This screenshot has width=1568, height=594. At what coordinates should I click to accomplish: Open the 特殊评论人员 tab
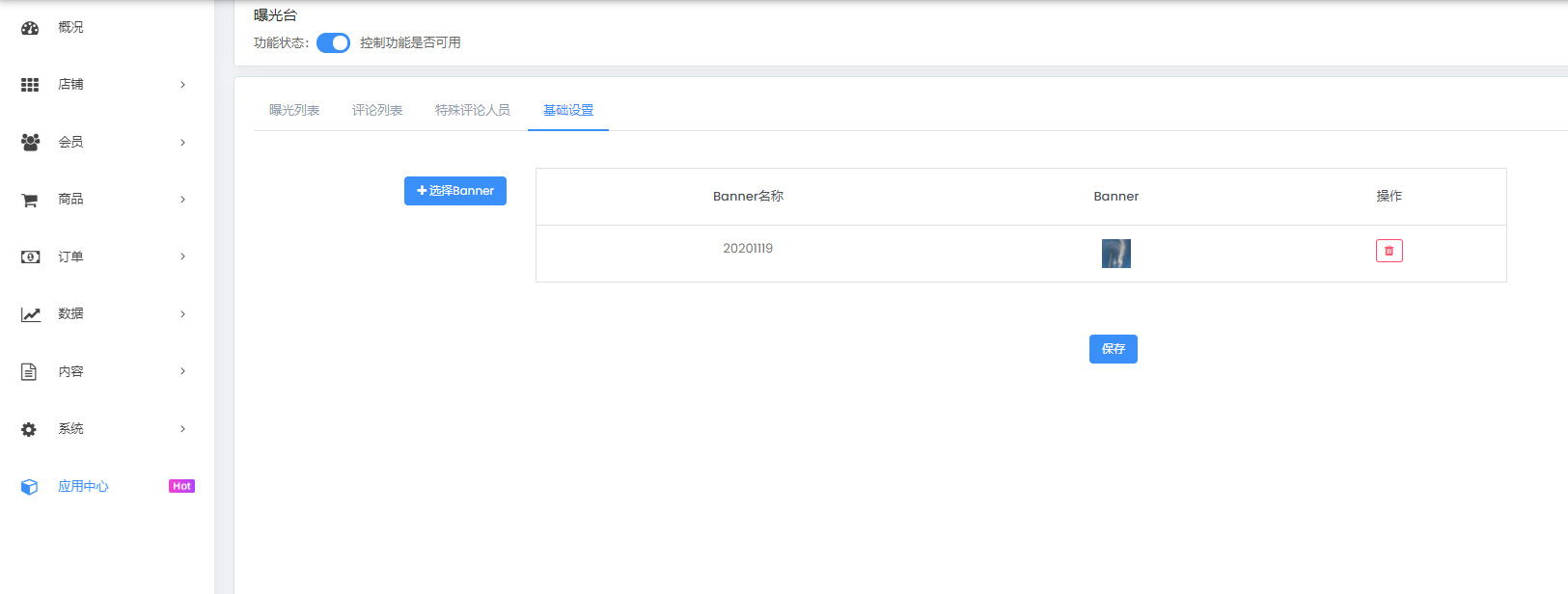tap(473, 110)
